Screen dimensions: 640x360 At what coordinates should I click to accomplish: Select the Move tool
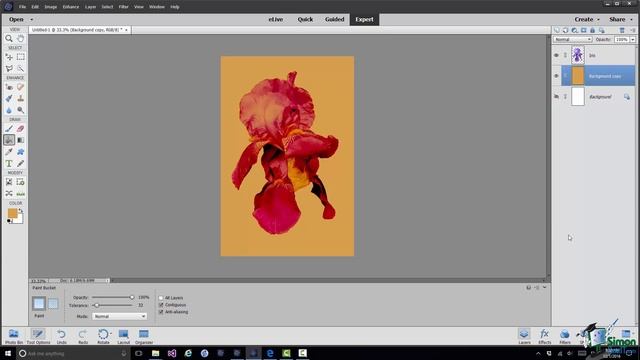(x=9, y=57)
